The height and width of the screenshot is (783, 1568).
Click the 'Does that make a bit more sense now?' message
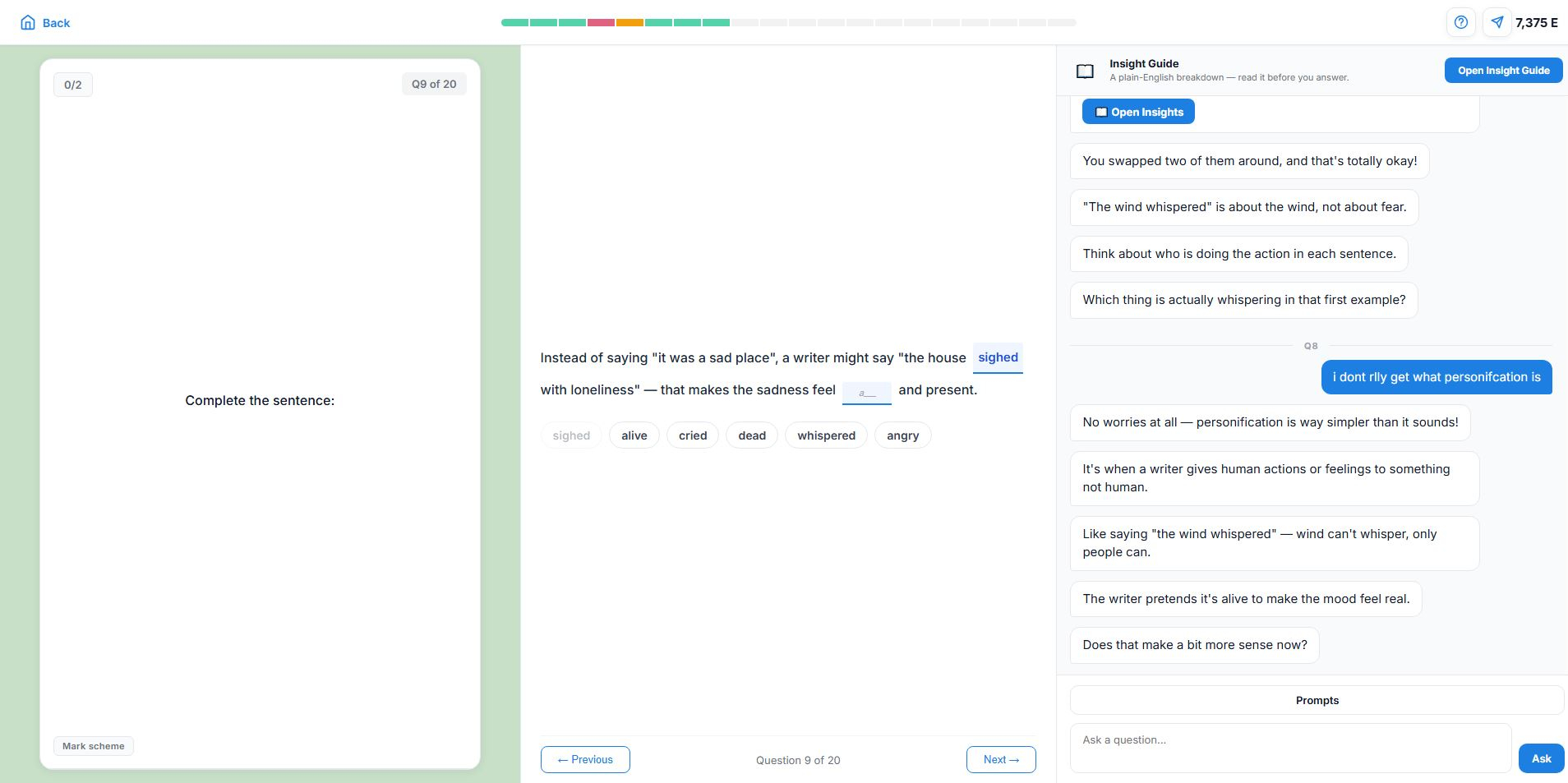(x=1194, y=645)
